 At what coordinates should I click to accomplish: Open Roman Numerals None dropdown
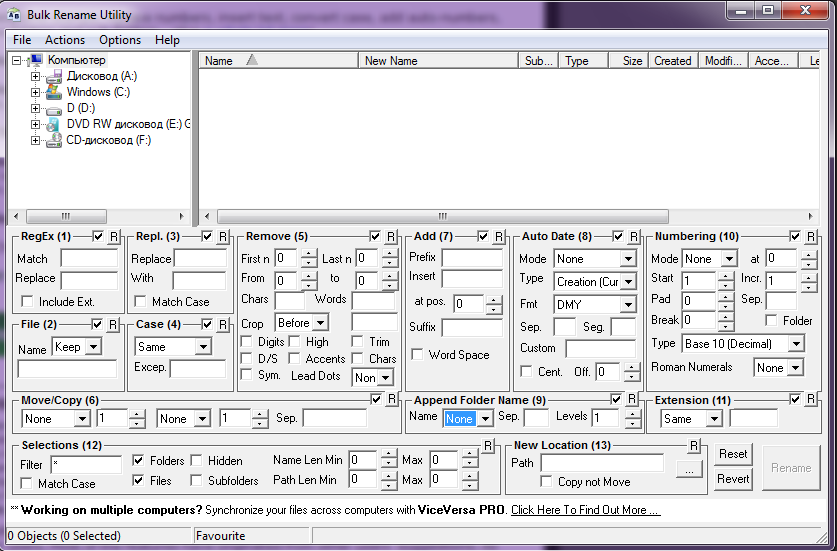(x=795, y=368)
